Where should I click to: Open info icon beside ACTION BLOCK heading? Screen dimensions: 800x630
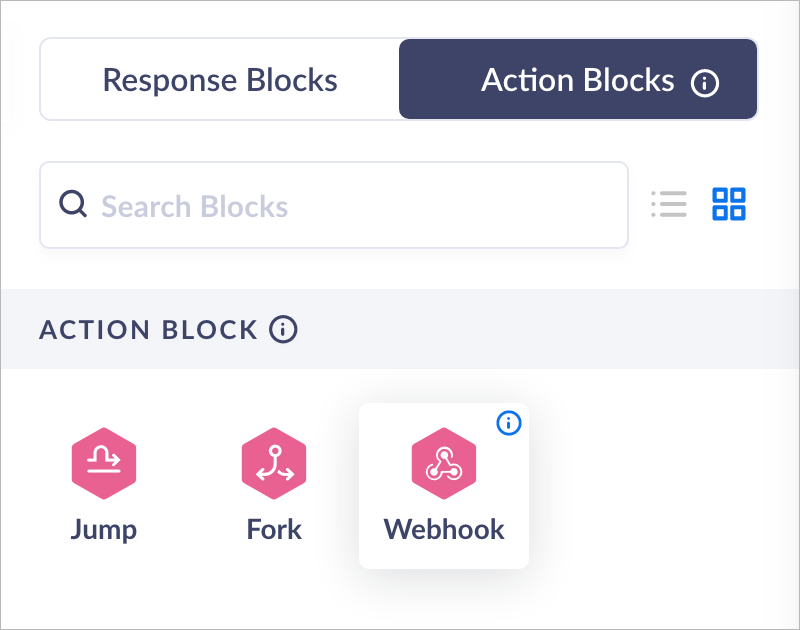[284, 329]
